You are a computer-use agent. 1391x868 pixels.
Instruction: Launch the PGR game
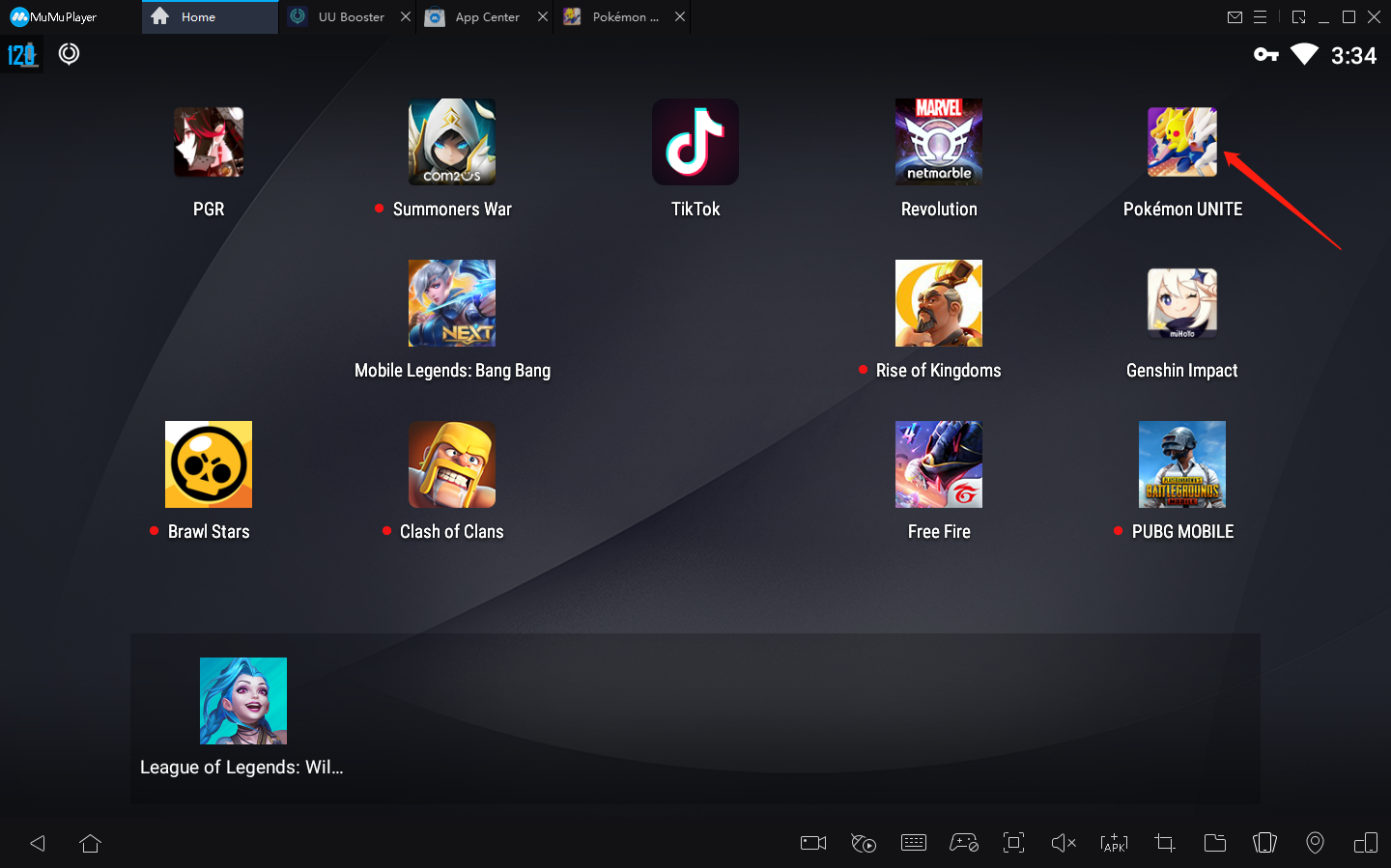tap(209, 142)
